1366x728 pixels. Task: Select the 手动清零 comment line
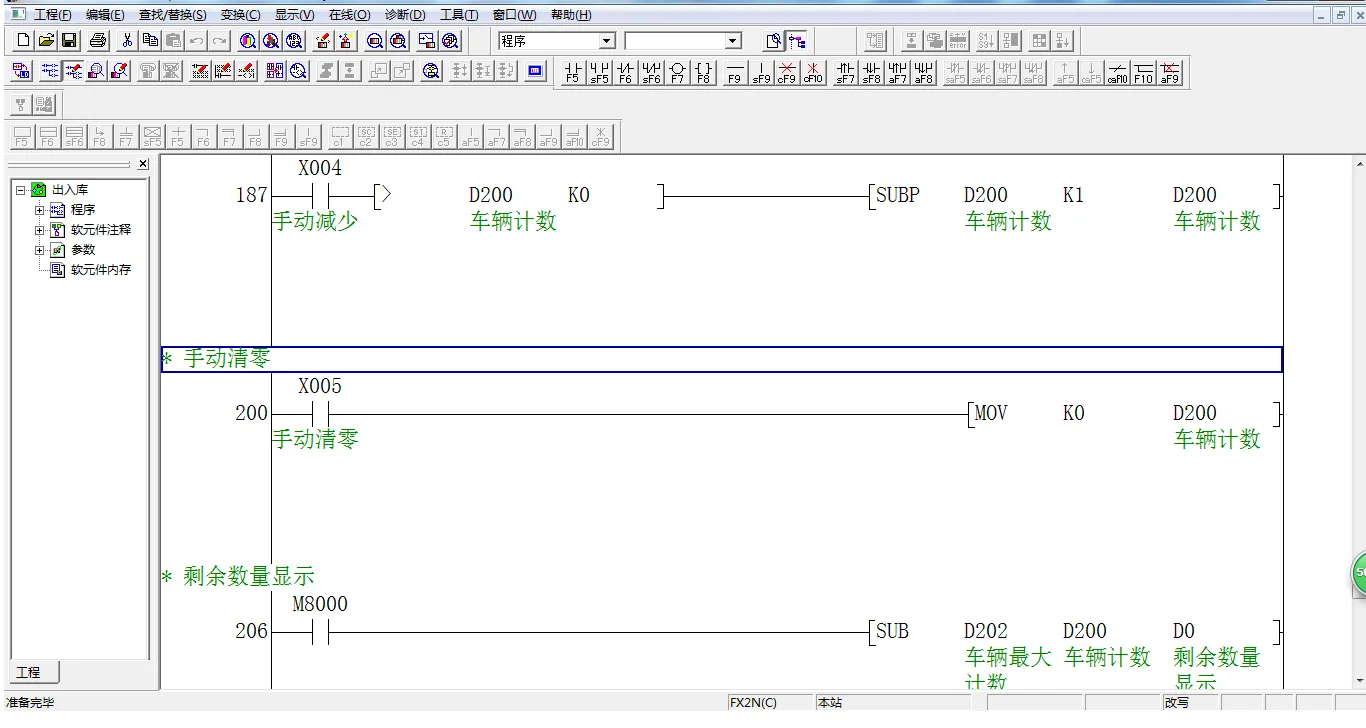722,359
